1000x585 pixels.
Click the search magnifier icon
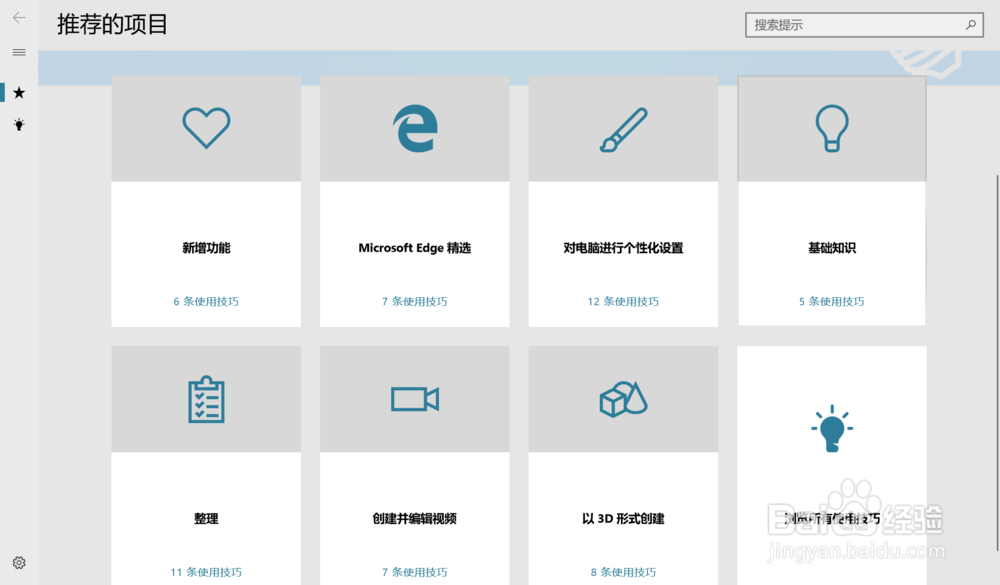coord(971,25)
